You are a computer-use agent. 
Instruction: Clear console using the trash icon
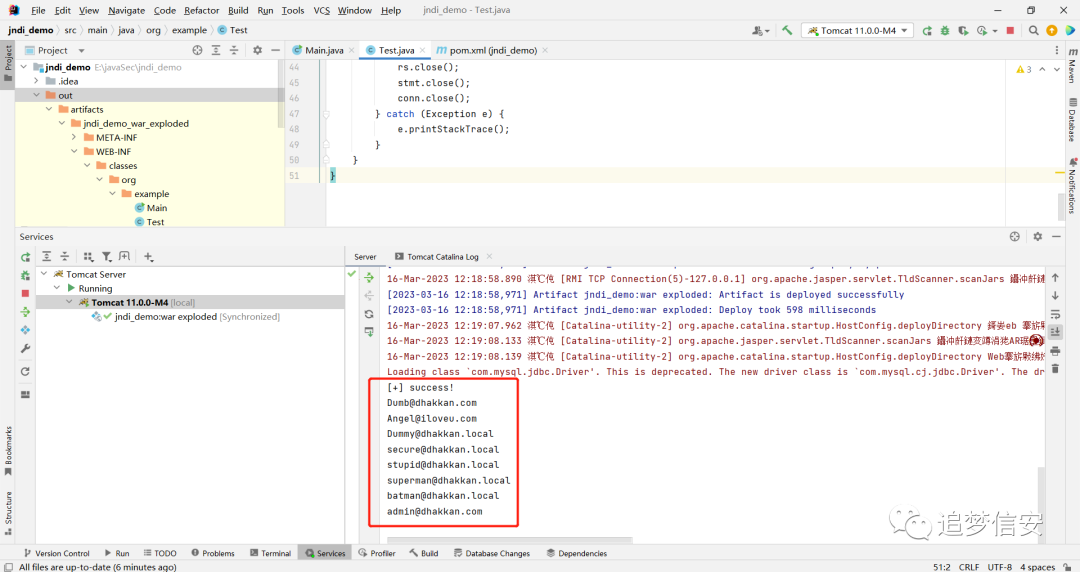(x=1055, y=369)
